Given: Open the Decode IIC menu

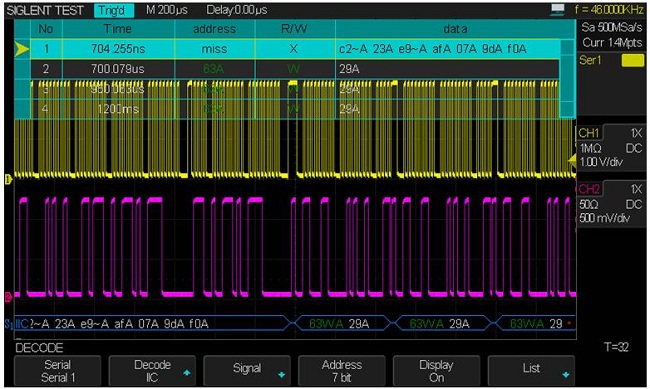Looking at the screenshot, I should pyautogui.click(x=152, y=370).
